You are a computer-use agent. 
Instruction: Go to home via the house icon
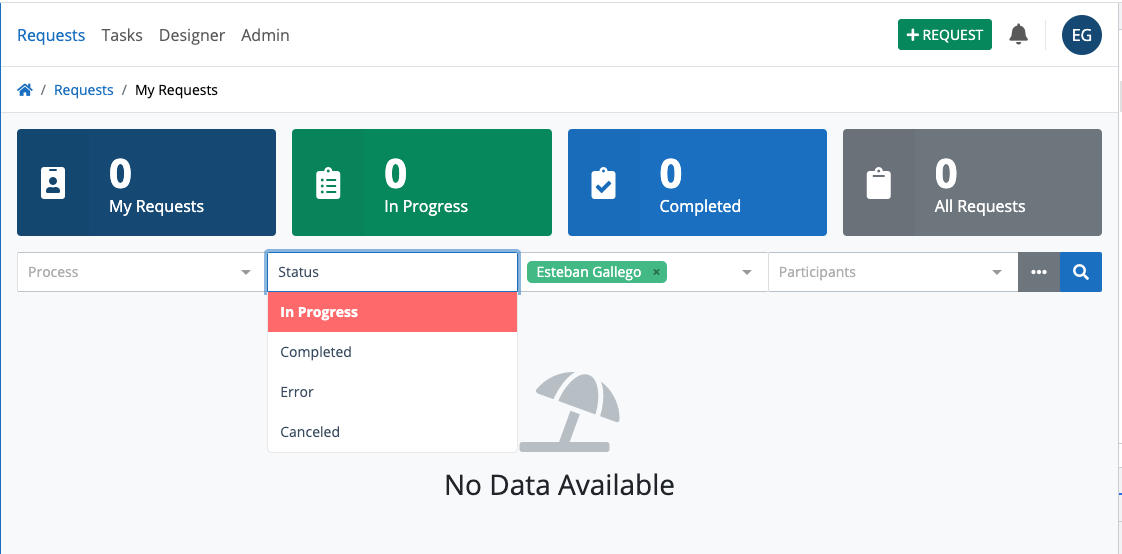(x=25, y=90)
